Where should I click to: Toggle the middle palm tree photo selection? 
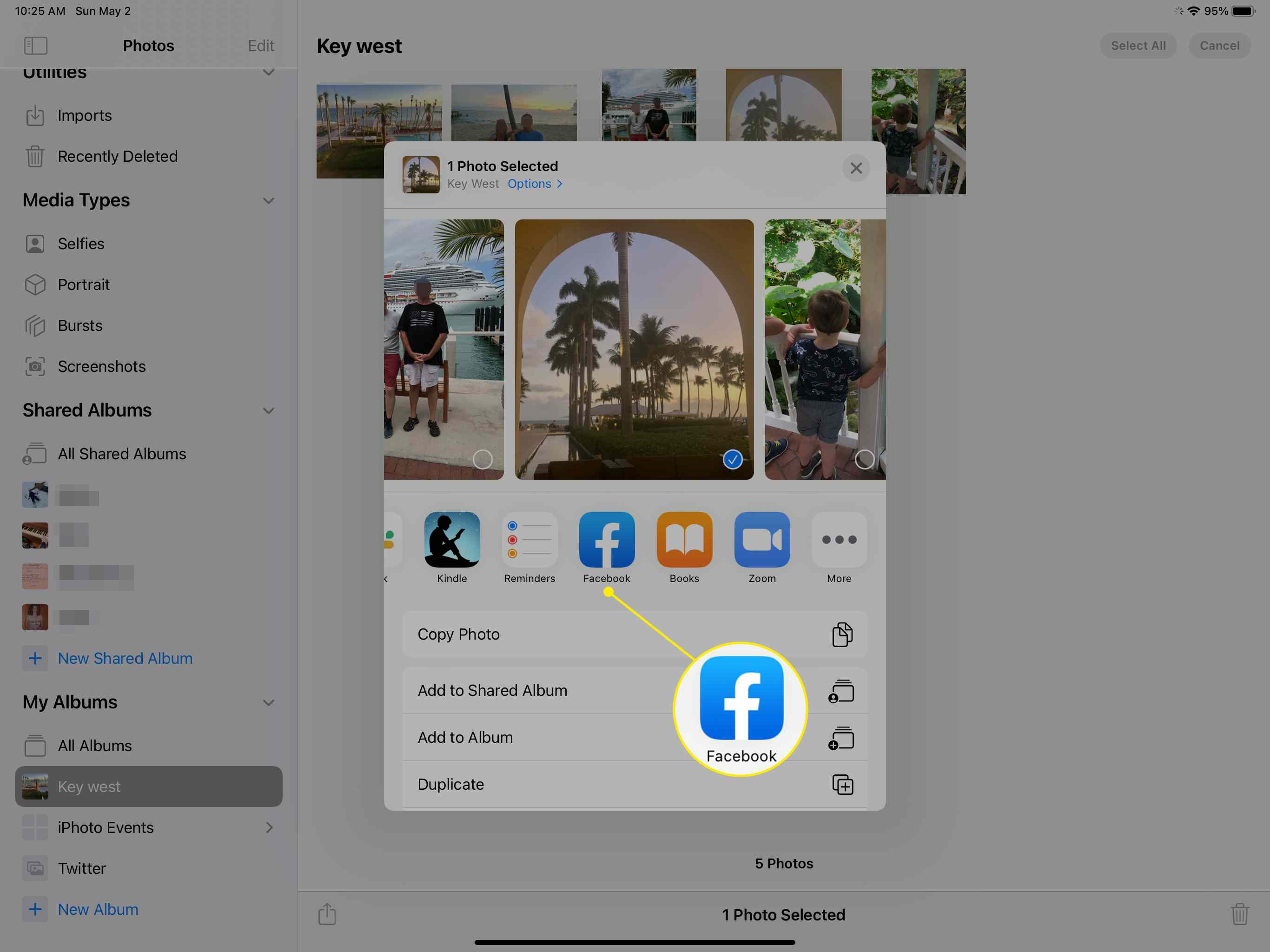pyautogui.click(x=733, y=459)
